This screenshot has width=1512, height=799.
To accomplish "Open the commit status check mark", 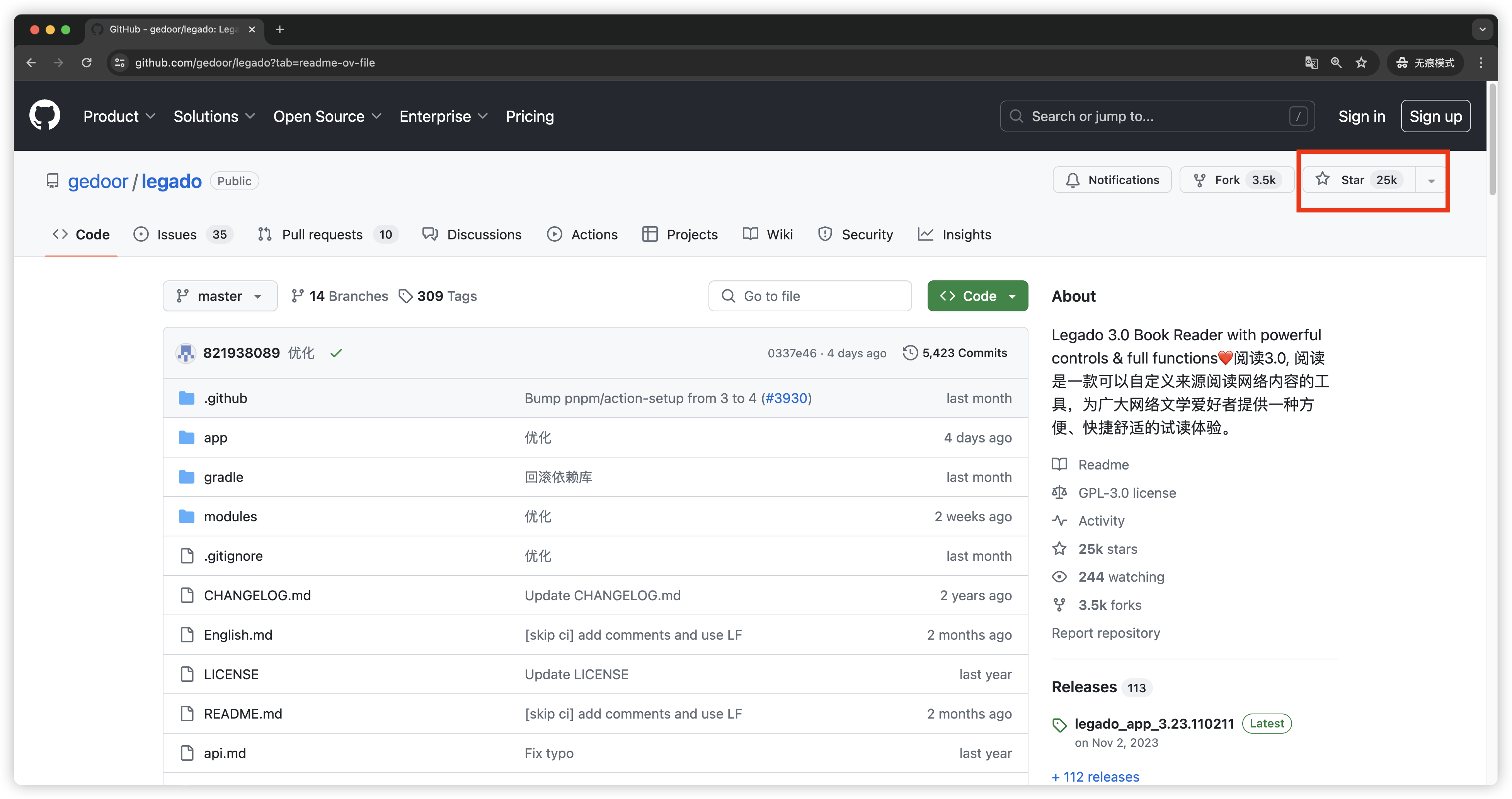I will coord(336,352).
